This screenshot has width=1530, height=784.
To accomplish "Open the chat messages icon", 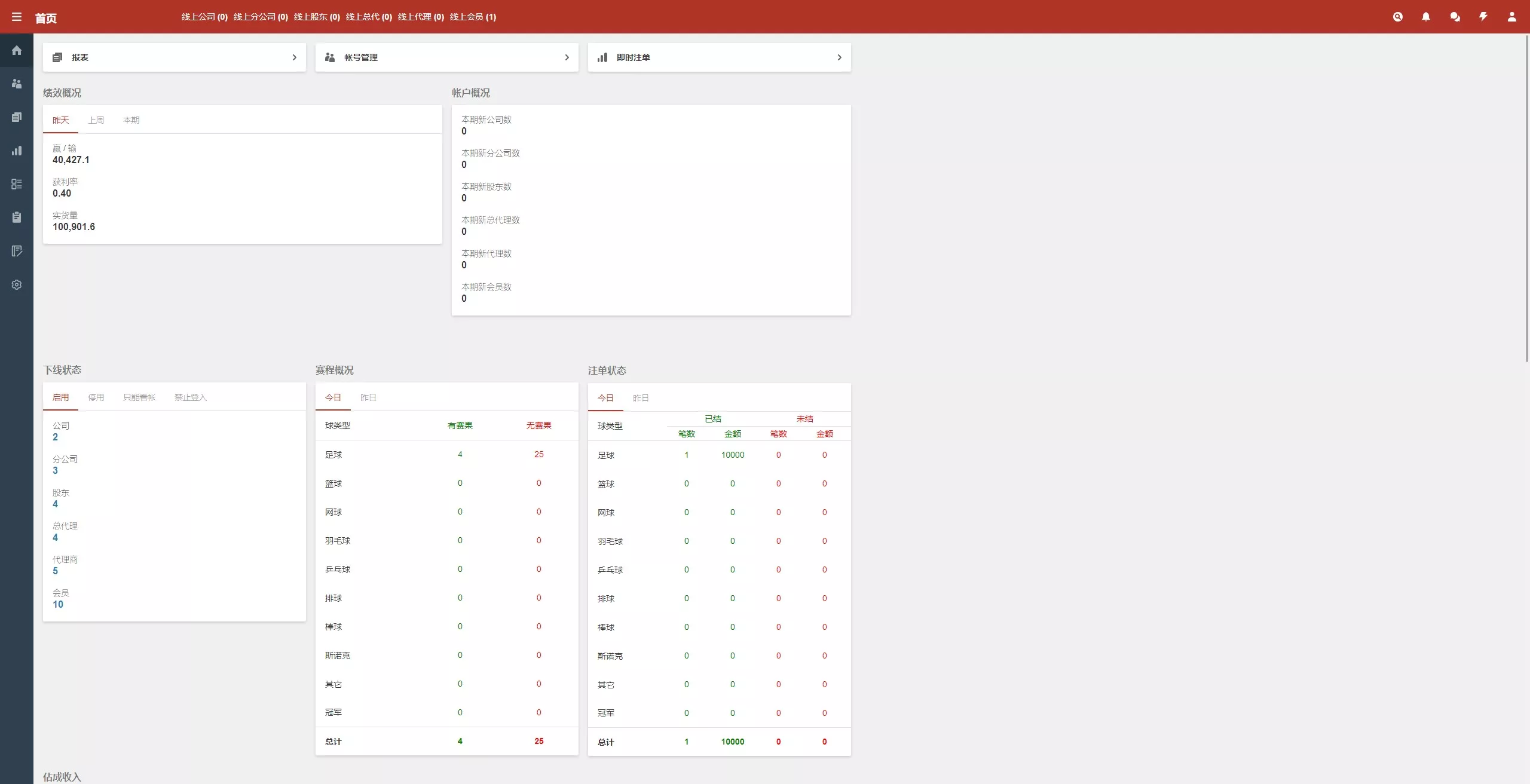I will click(1455, 17).
